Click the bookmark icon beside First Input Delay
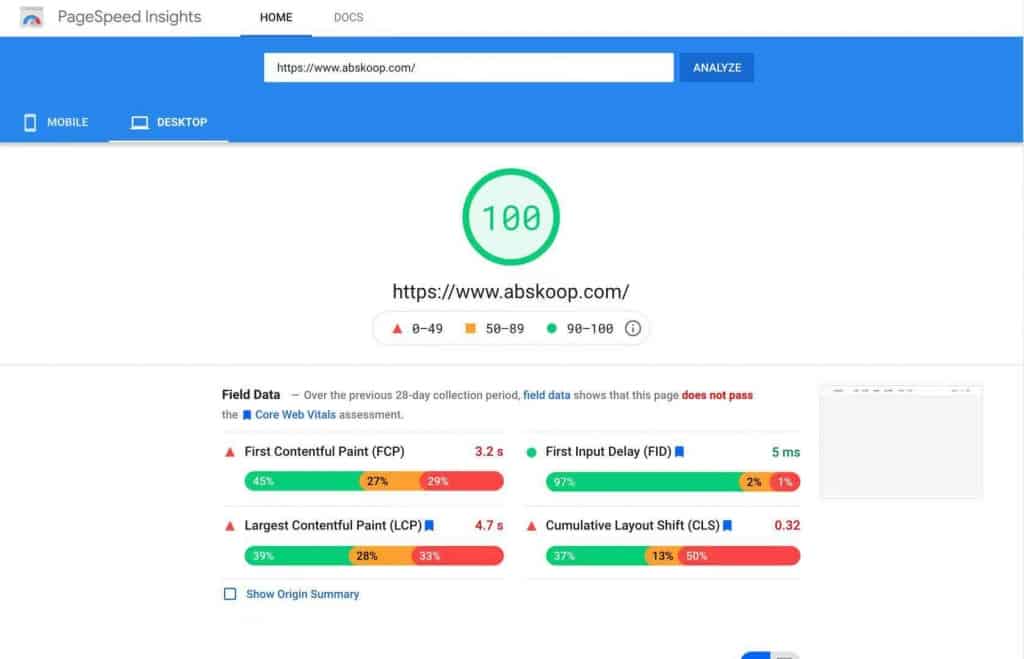The width and height of the screenshot is (1024, 659). click(680, 452)
